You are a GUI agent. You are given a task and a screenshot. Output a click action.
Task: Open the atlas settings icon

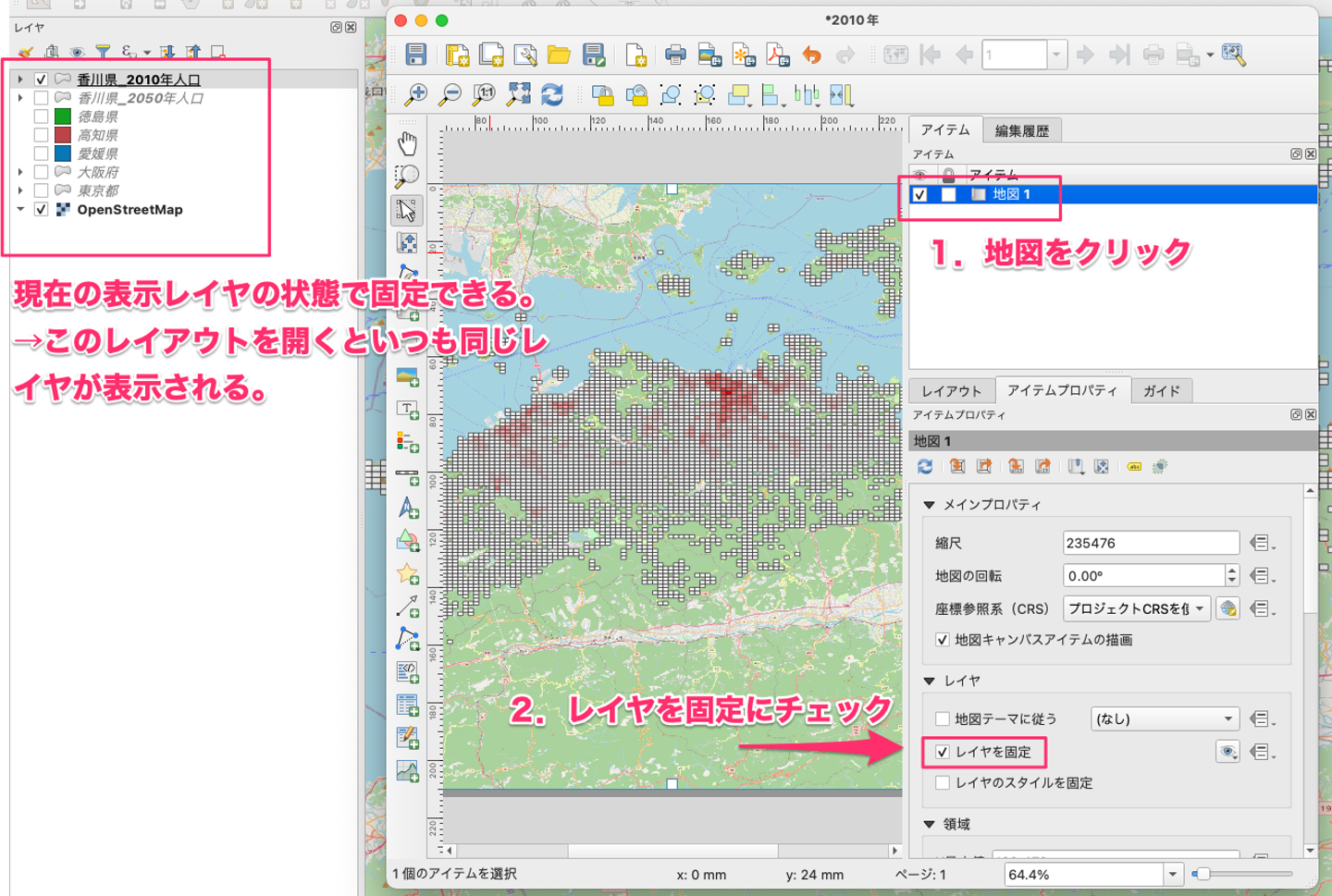pos(1233,55)
